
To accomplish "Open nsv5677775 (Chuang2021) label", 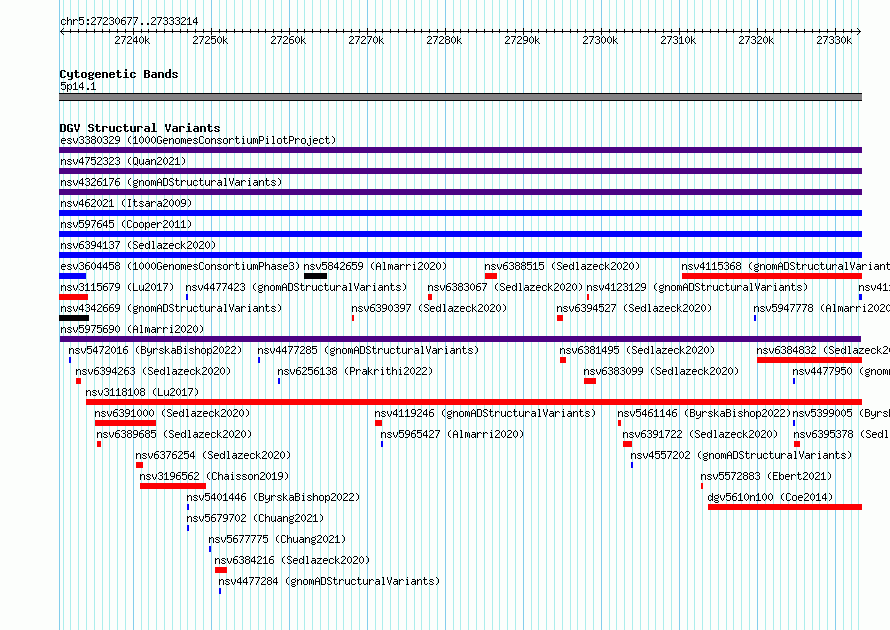I will pyautogui.click(x=277, y=539).
